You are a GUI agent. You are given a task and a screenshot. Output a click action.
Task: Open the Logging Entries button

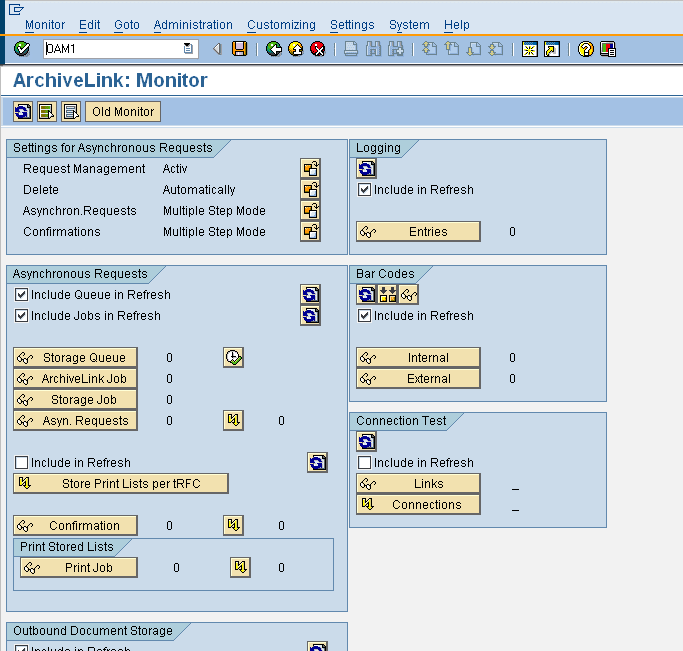[418, 231]
